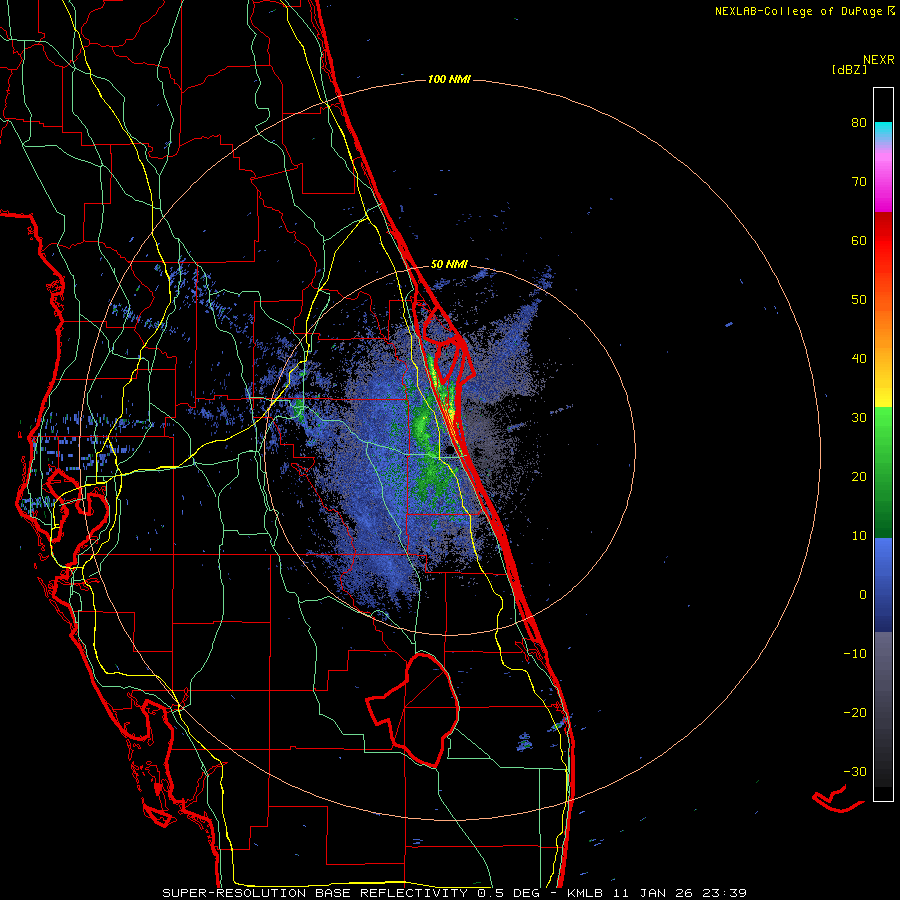Click the 30 dBZ scale value

tap(859, 418)
